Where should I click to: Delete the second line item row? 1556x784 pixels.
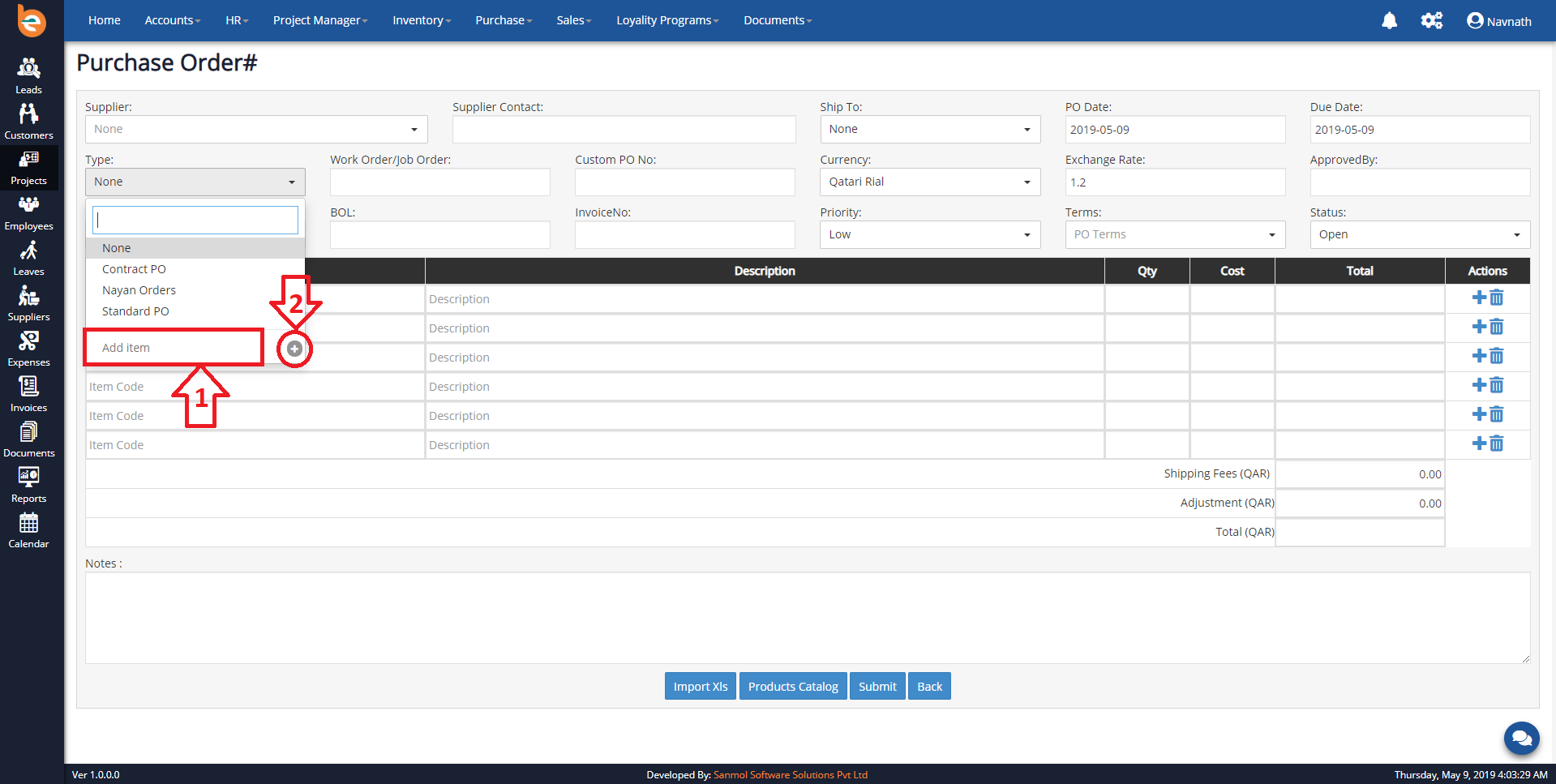1497,327
